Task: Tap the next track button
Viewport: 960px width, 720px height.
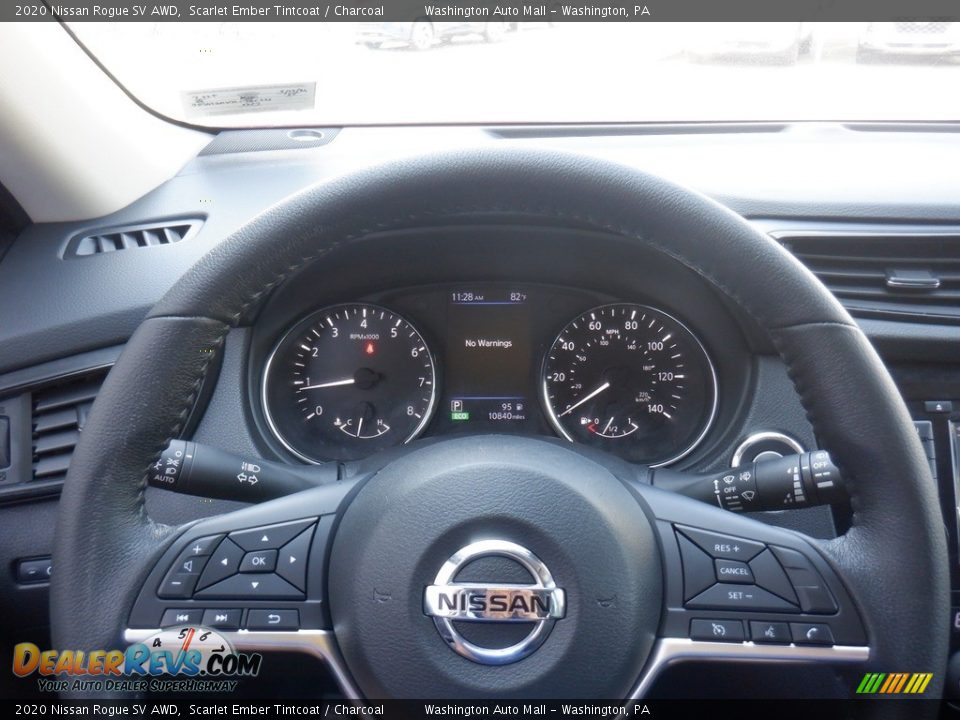Action: (x=222, y=618)
